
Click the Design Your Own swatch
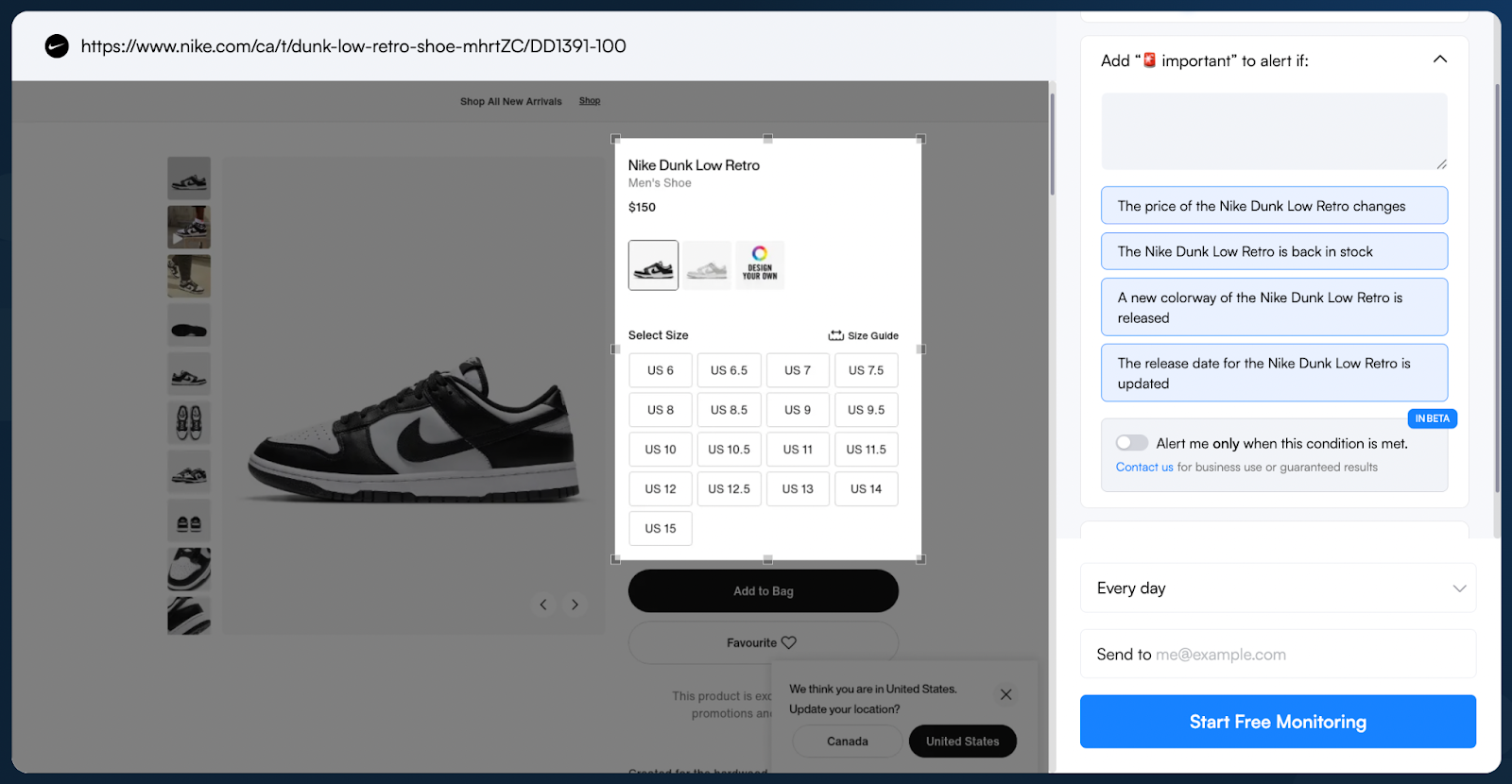(760, 265)
